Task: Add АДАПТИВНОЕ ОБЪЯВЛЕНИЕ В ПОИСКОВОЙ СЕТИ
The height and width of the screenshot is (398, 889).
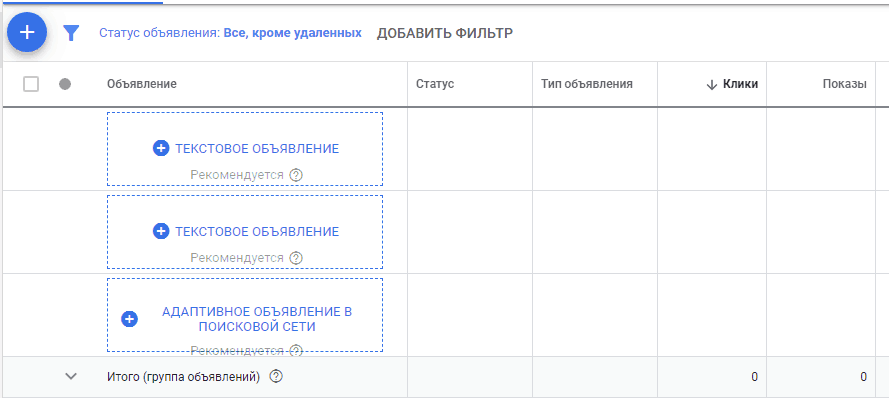Action: point(245,315)
